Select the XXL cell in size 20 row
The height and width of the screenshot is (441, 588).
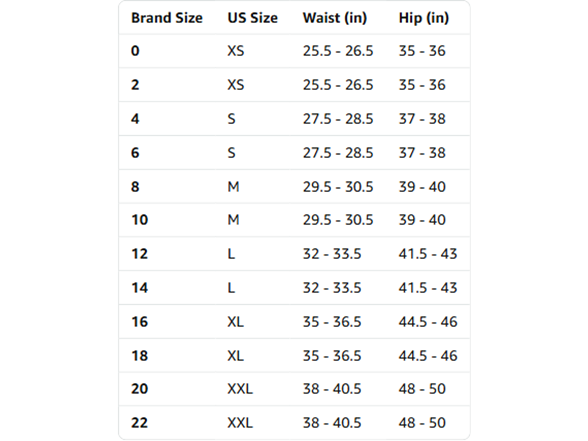click(x=240, y=389)
